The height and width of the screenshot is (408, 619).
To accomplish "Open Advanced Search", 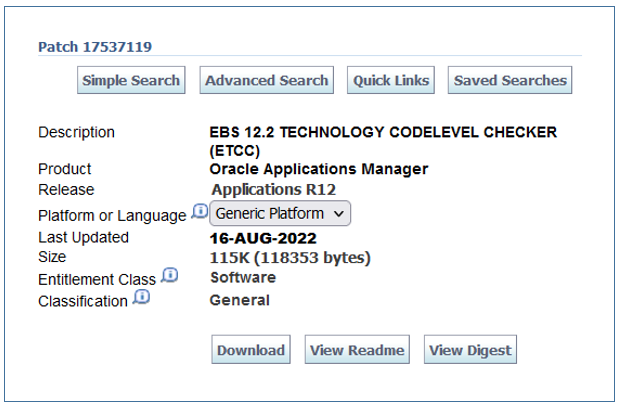I will click(x=266, y=81).
